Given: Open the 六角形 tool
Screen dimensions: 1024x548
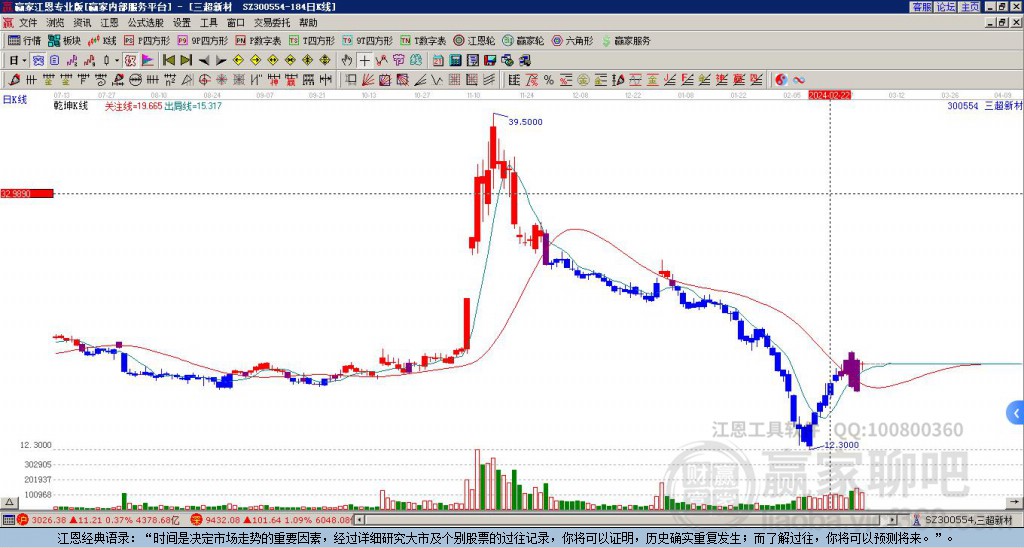Looking at the screenshot, I should click(573, 40).
